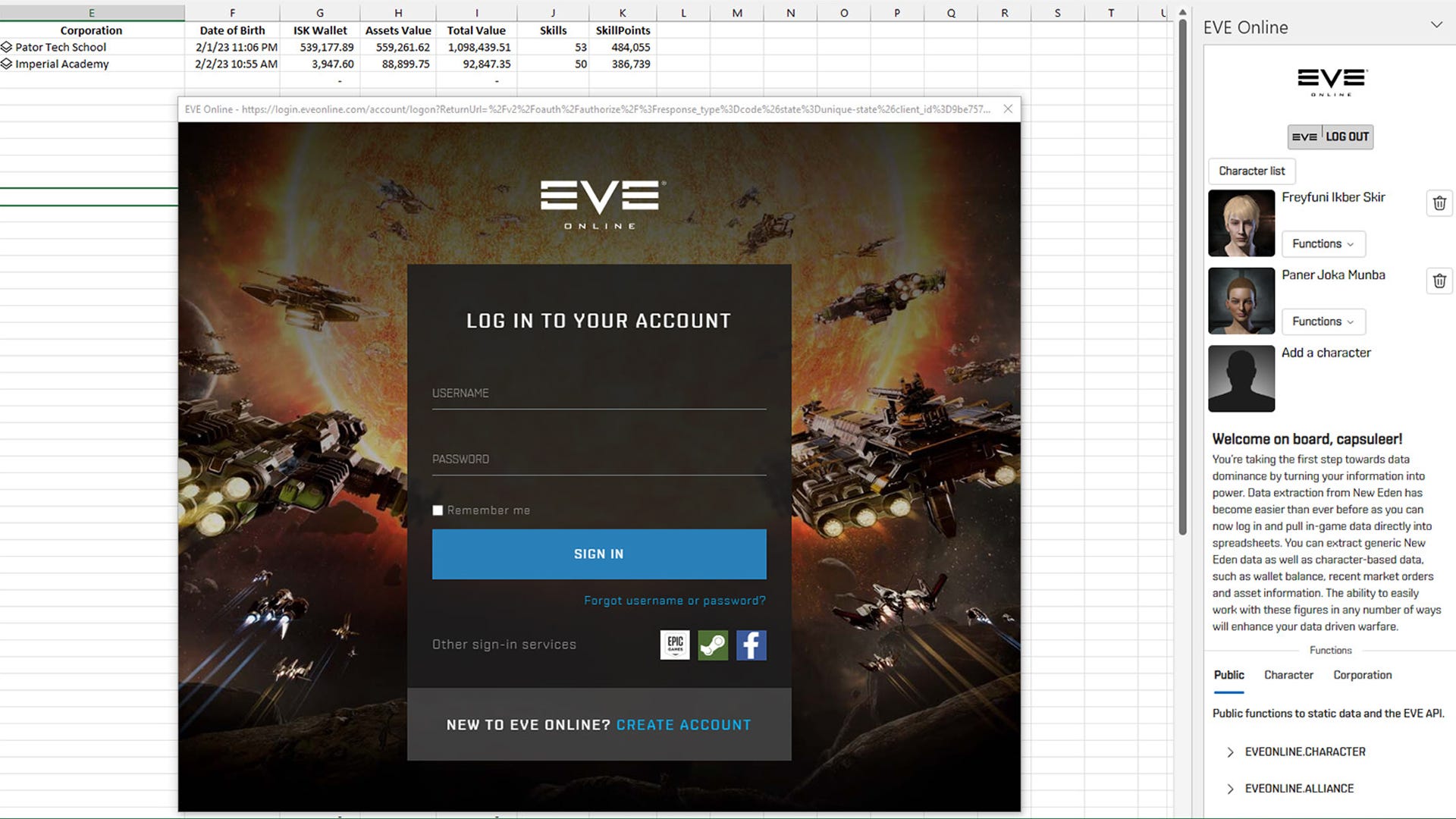Open Functions dropdown for Freyfuni Ikber Skir

click(1323, 243)
